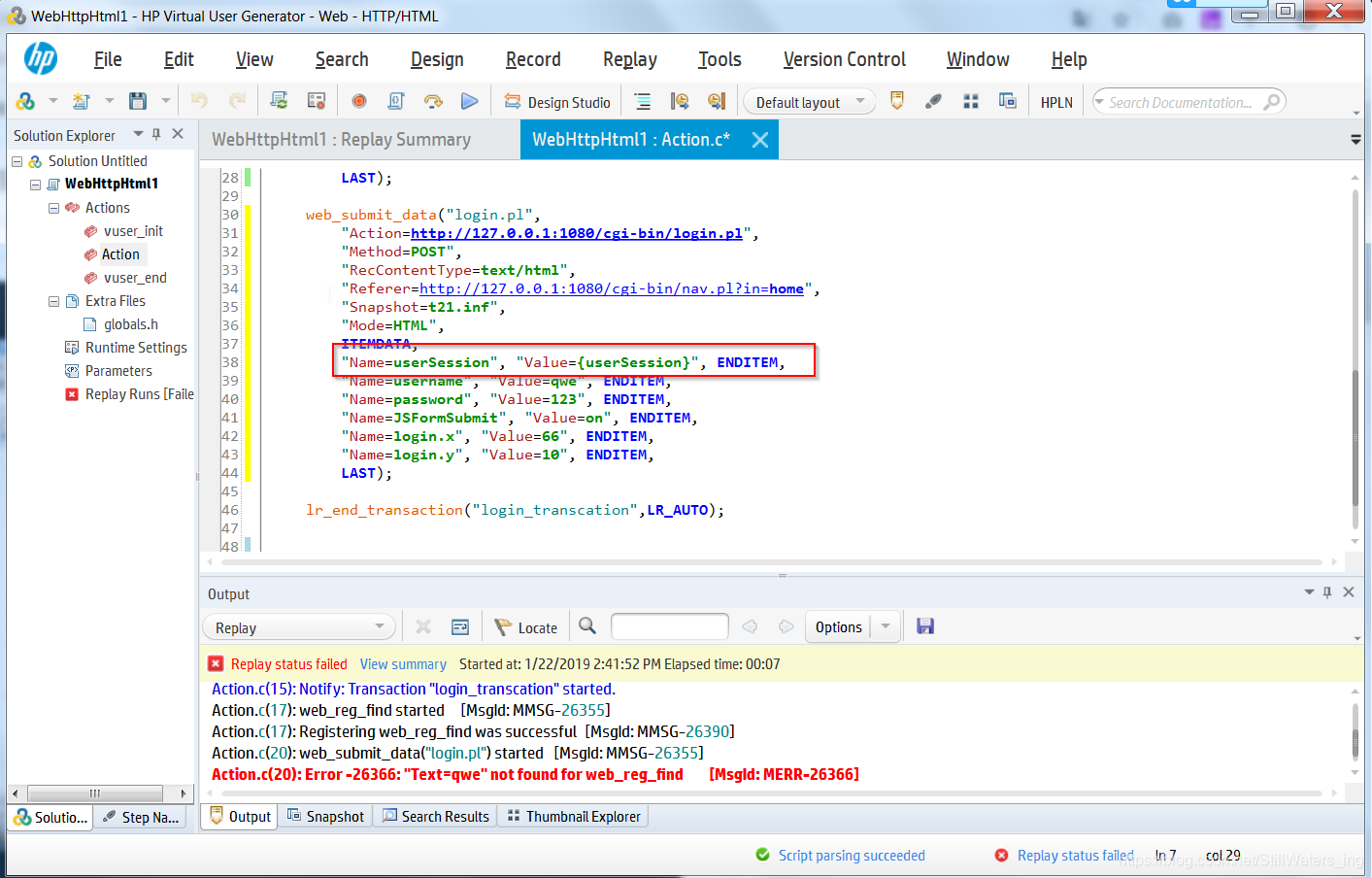The height and width of the screenshot is (878, 1372).
Task: Click the Save floppy disk icon
Action: 138,101
